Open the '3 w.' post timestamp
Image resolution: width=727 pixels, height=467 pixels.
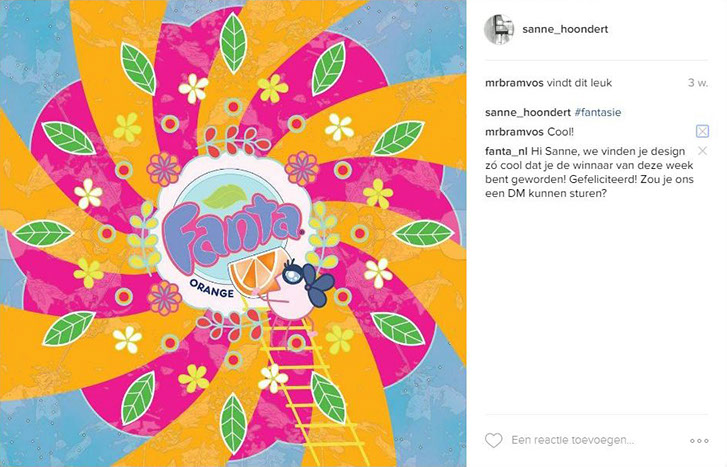(x=698, y=83)
